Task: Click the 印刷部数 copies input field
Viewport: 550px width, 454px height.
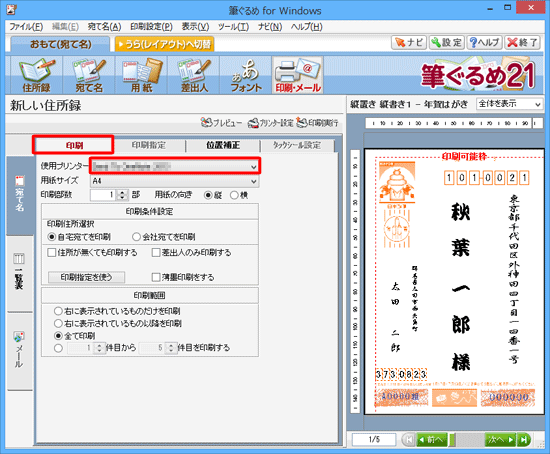Action: [103, 195]
